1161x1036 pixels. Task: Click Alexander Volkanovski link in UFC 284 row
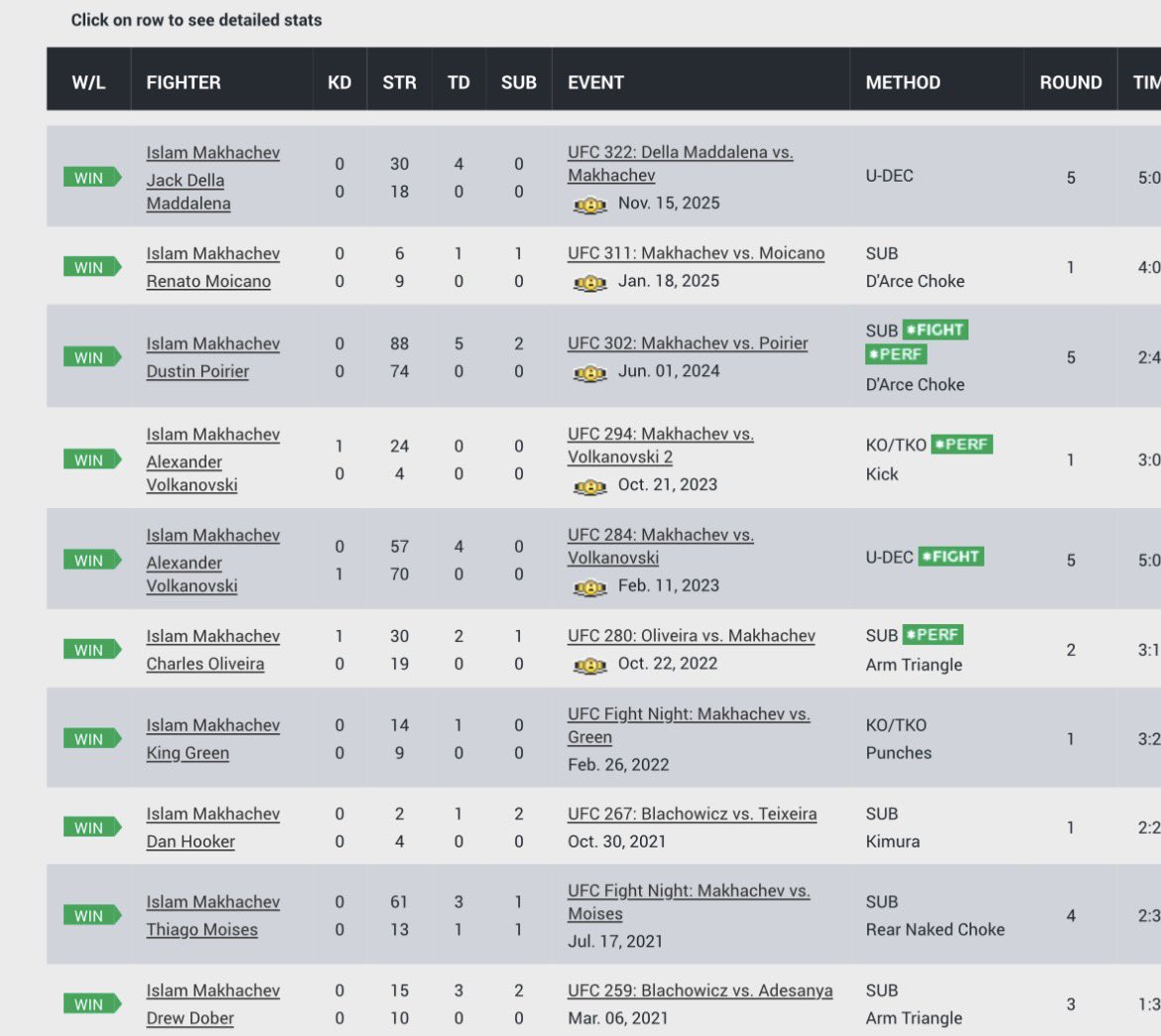pyautogui.click(x=192, y=574)
